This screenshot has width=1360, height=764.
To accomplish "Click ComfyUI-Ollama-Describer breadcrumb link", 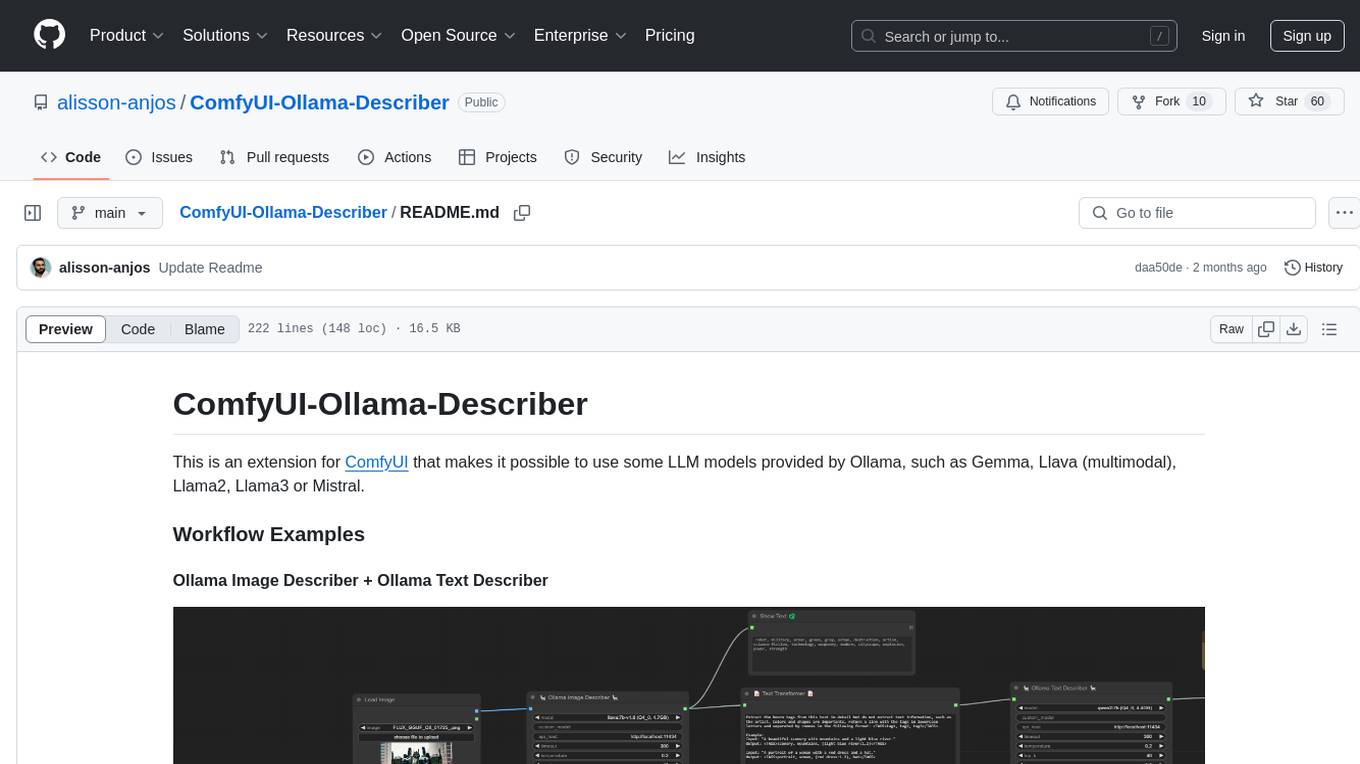I will (x=283, y=212).
